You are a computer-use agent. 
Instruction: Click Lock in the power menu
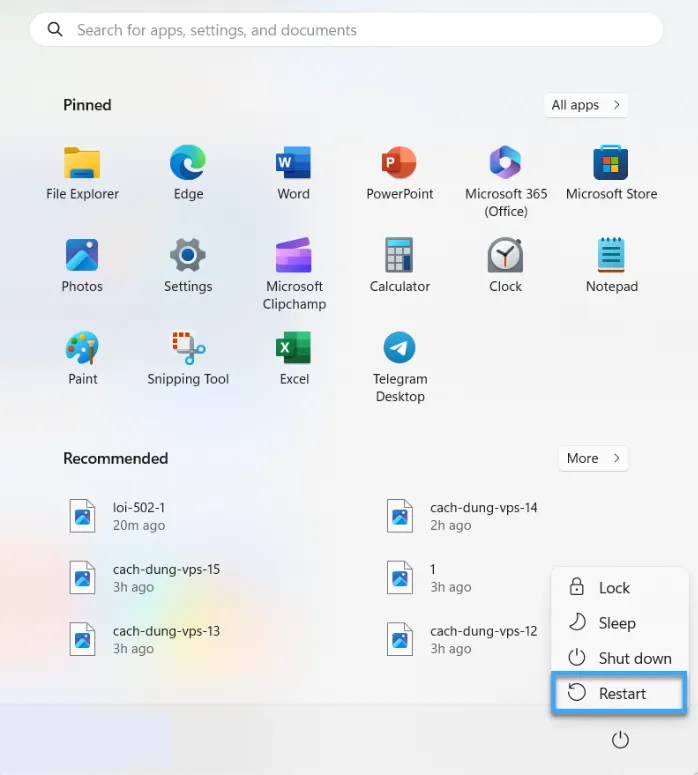pyautogui.click(x=613, y=588)
